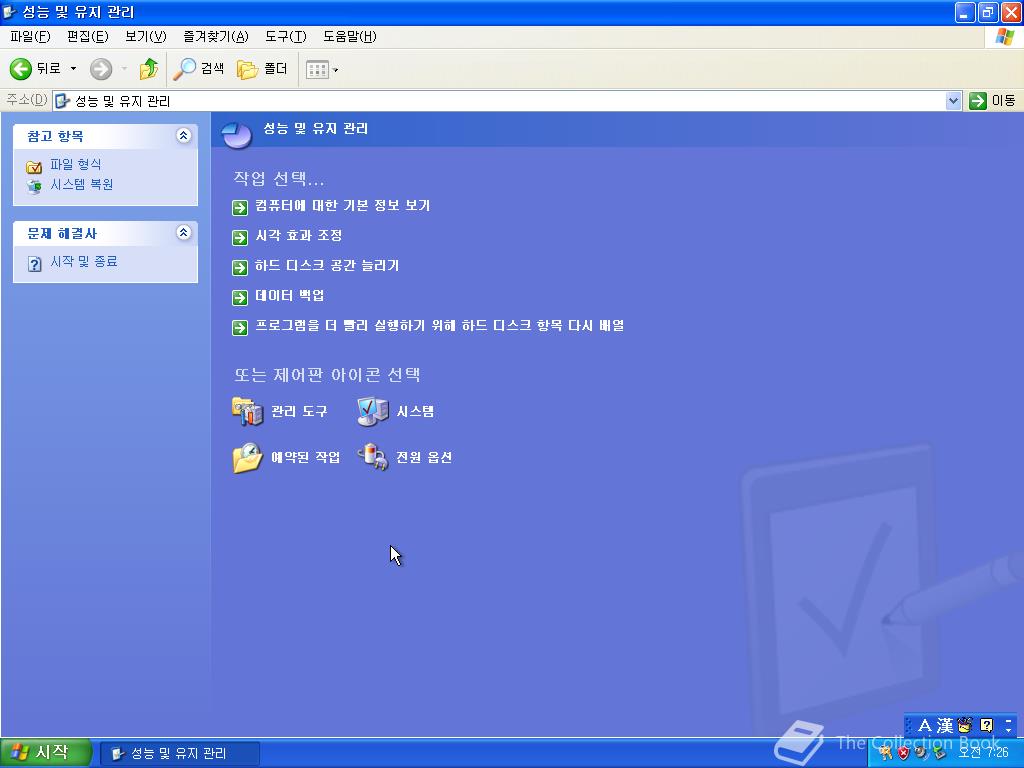
Task: Open the 파일(F) menu
Action: click(x=30, y=37)
